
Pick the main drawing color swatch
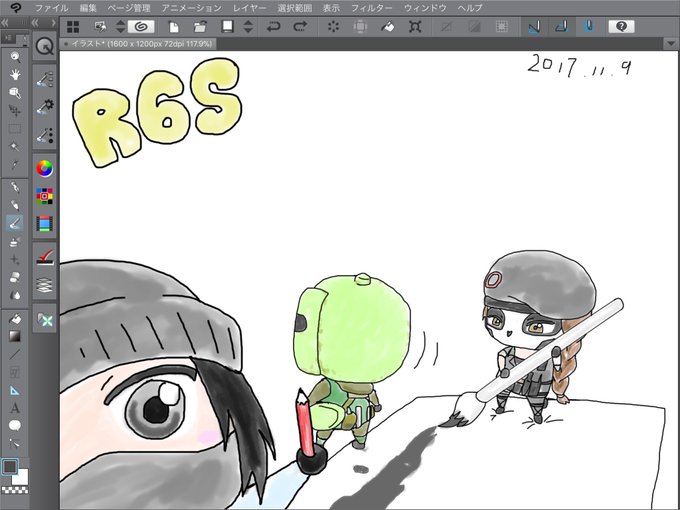pos(10,467)
